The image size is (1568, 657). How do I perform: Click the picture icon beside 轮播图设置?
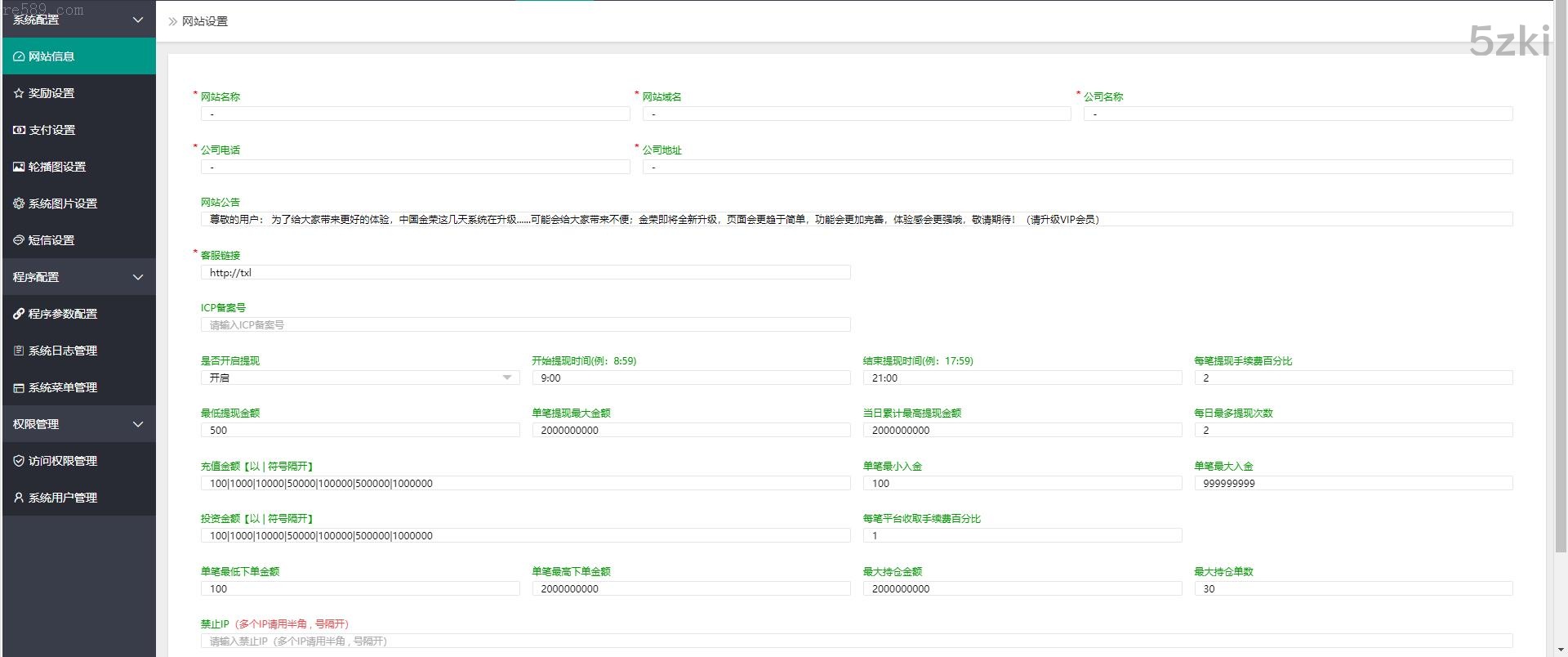click(19, 167)
